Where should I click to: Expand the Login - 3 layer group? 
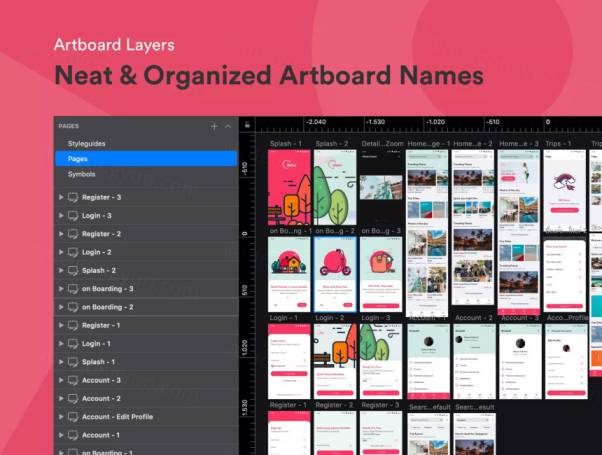[61, 216]
